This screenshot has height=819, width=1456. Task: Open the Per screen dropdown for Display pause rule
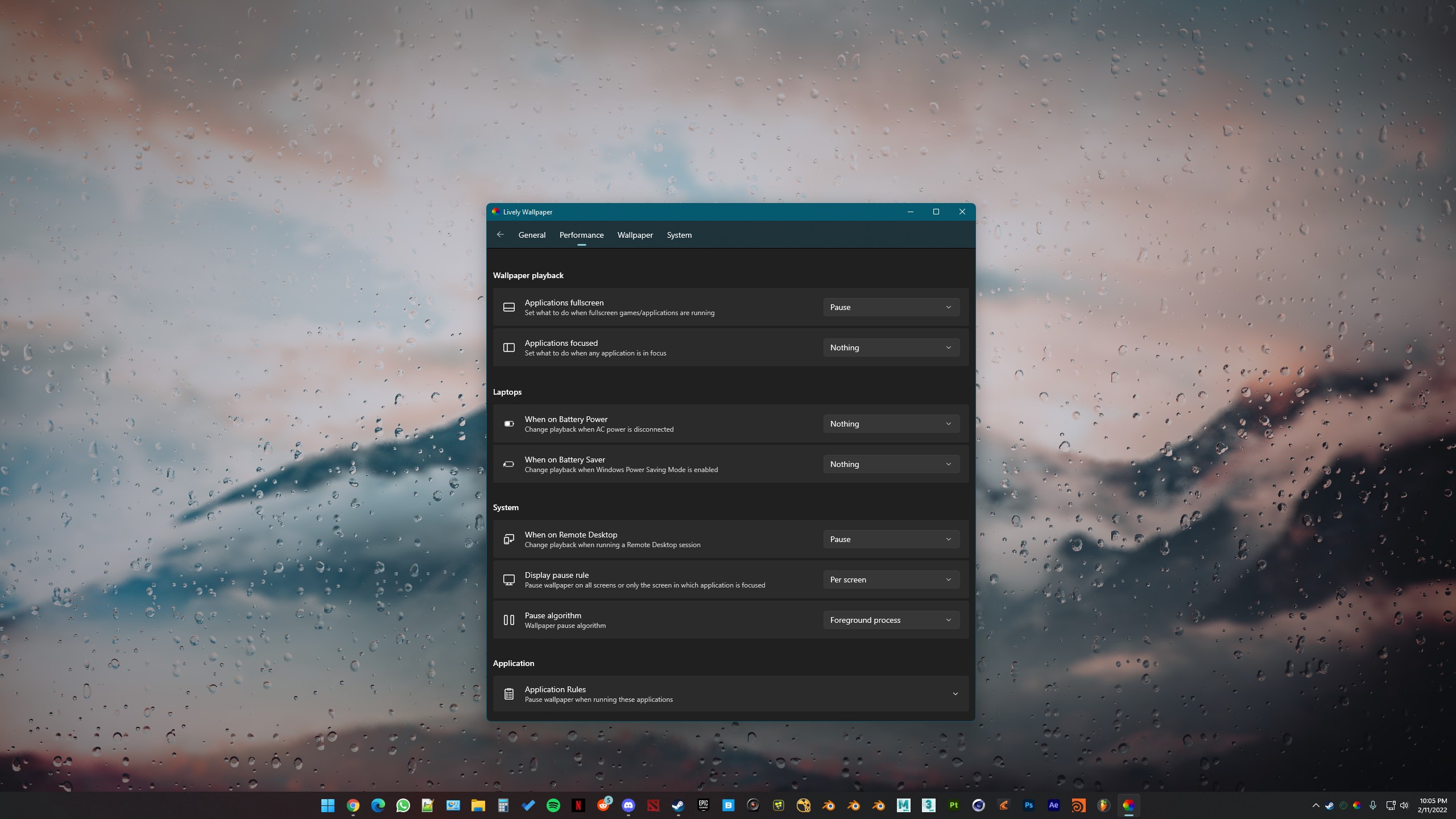890,579
